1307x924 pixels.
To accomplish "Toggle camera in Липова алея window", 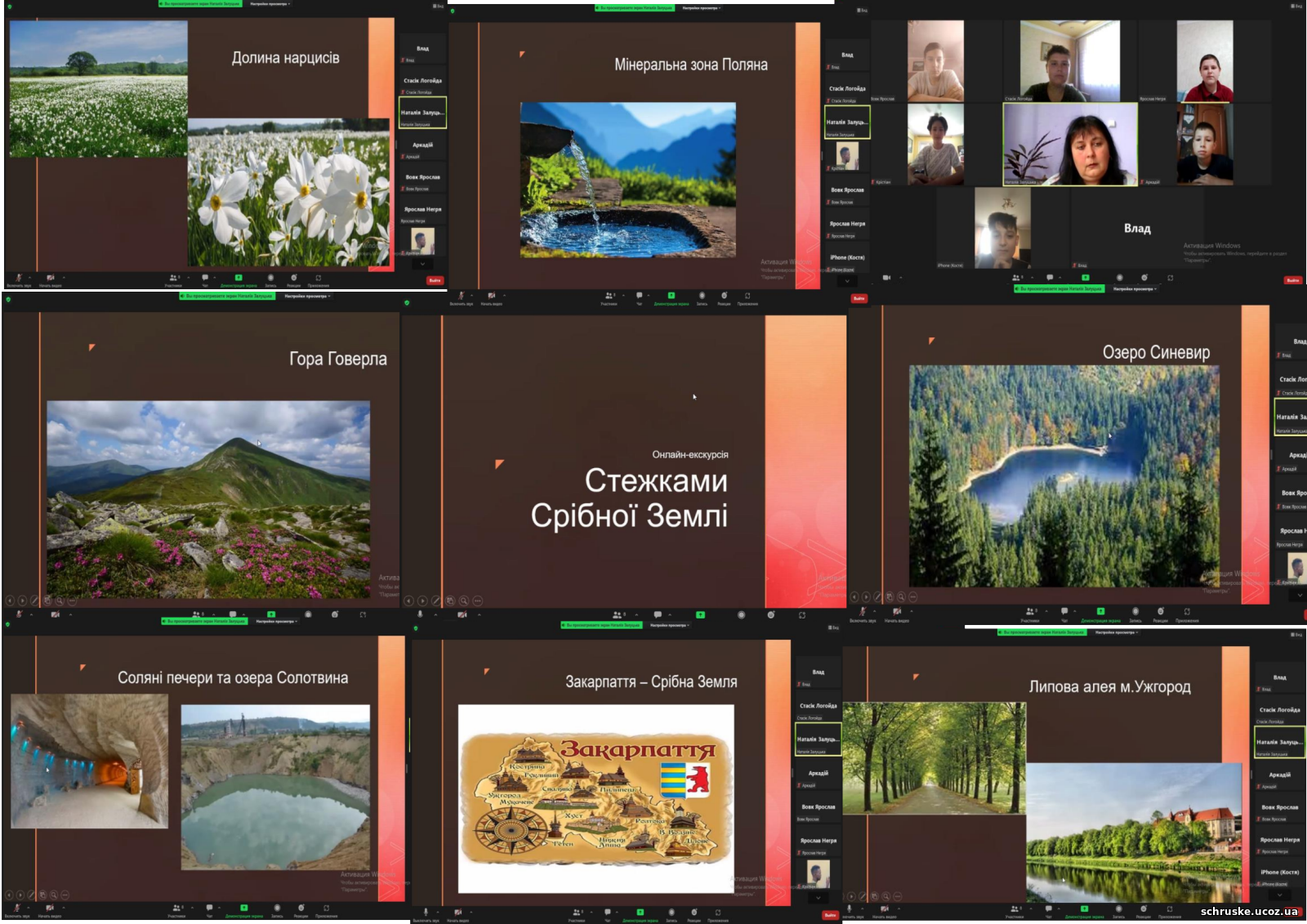I will pos(884,908).
